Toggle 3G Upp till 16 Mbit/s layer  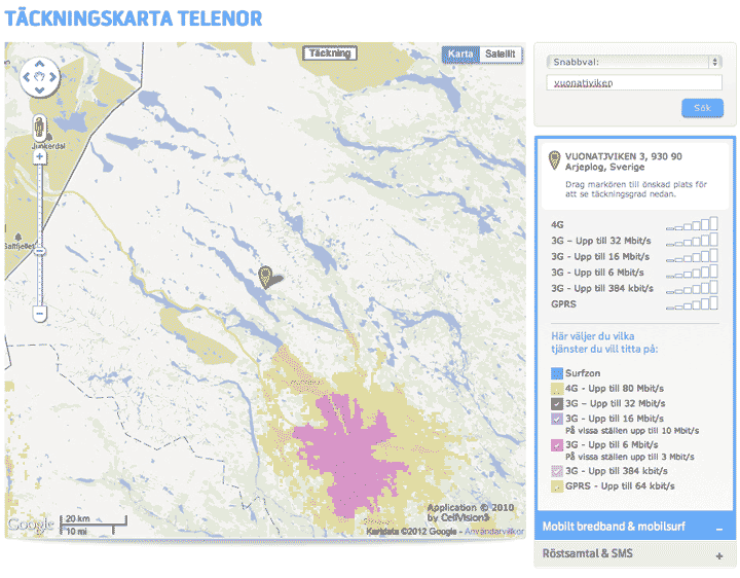click(x=557, y=419)
